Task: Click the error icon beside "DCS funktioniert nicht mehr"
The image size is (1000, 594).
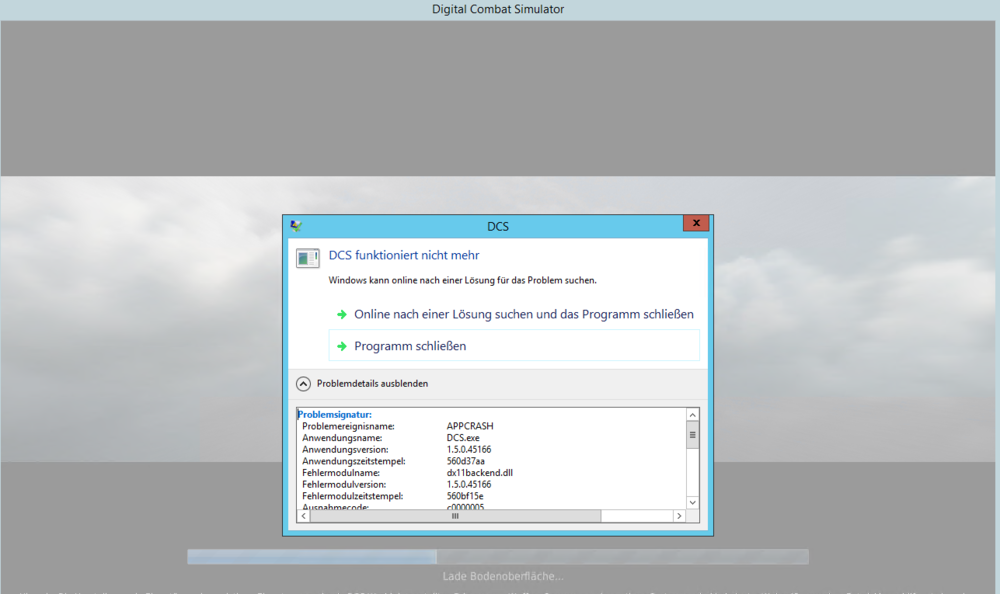Action: [x=307, y=257]
